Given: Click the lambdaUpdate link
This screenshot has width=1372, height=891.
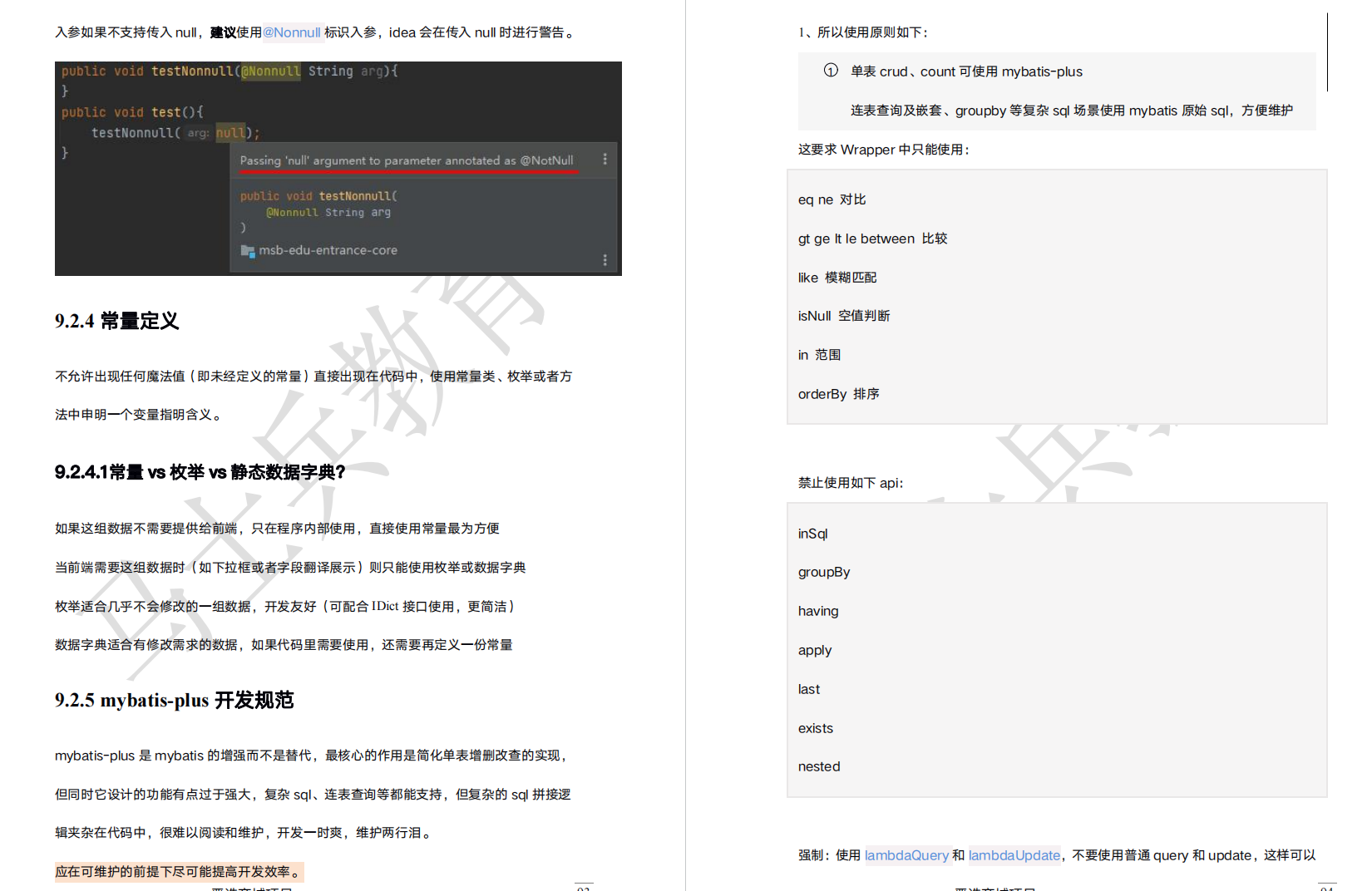Looking at the screenshot, I should 1014,855.
